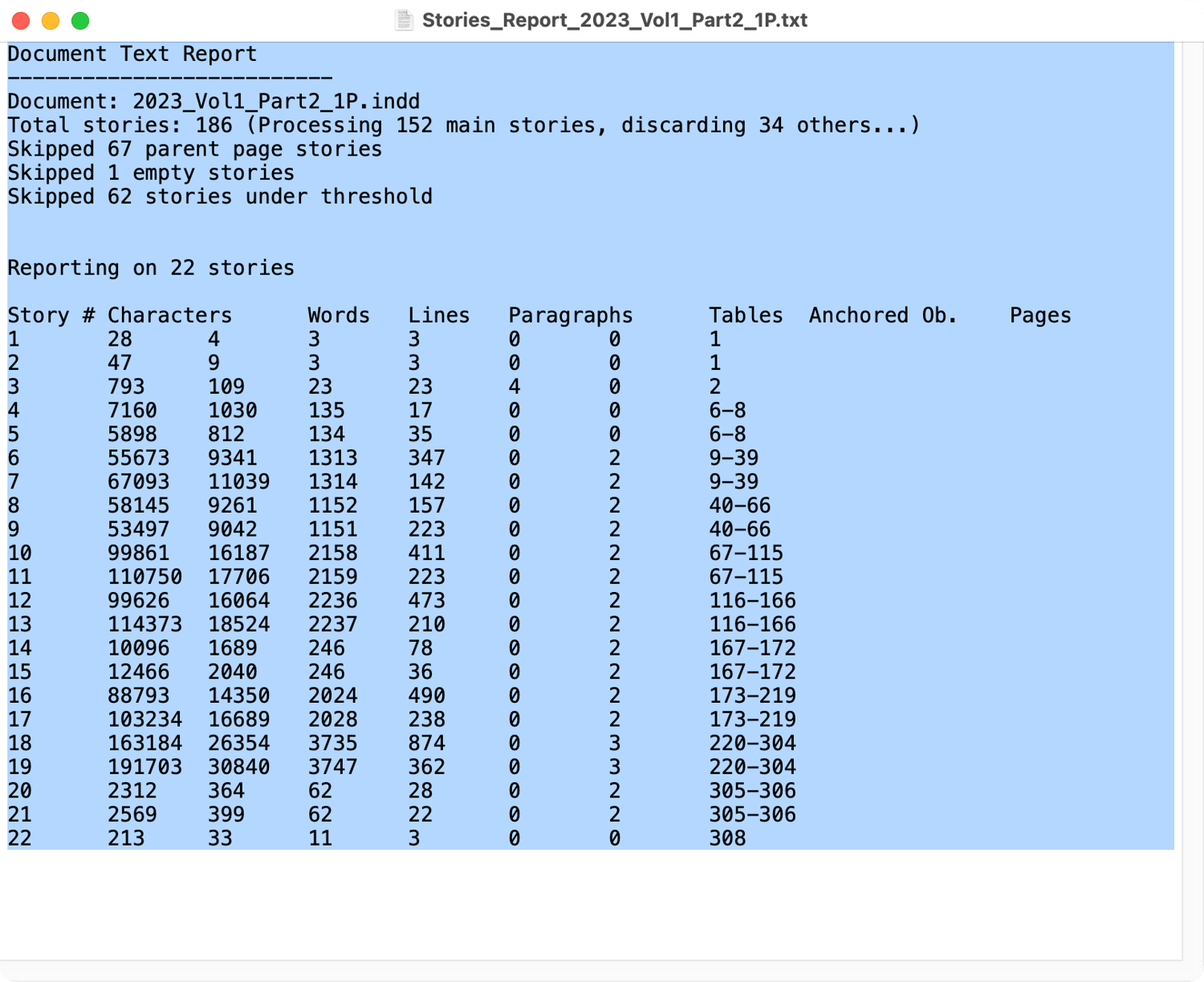The width and height of the screenshot is (1204, 982).
Task: Click the value "473" in story 12
Action: click(426, 601)
